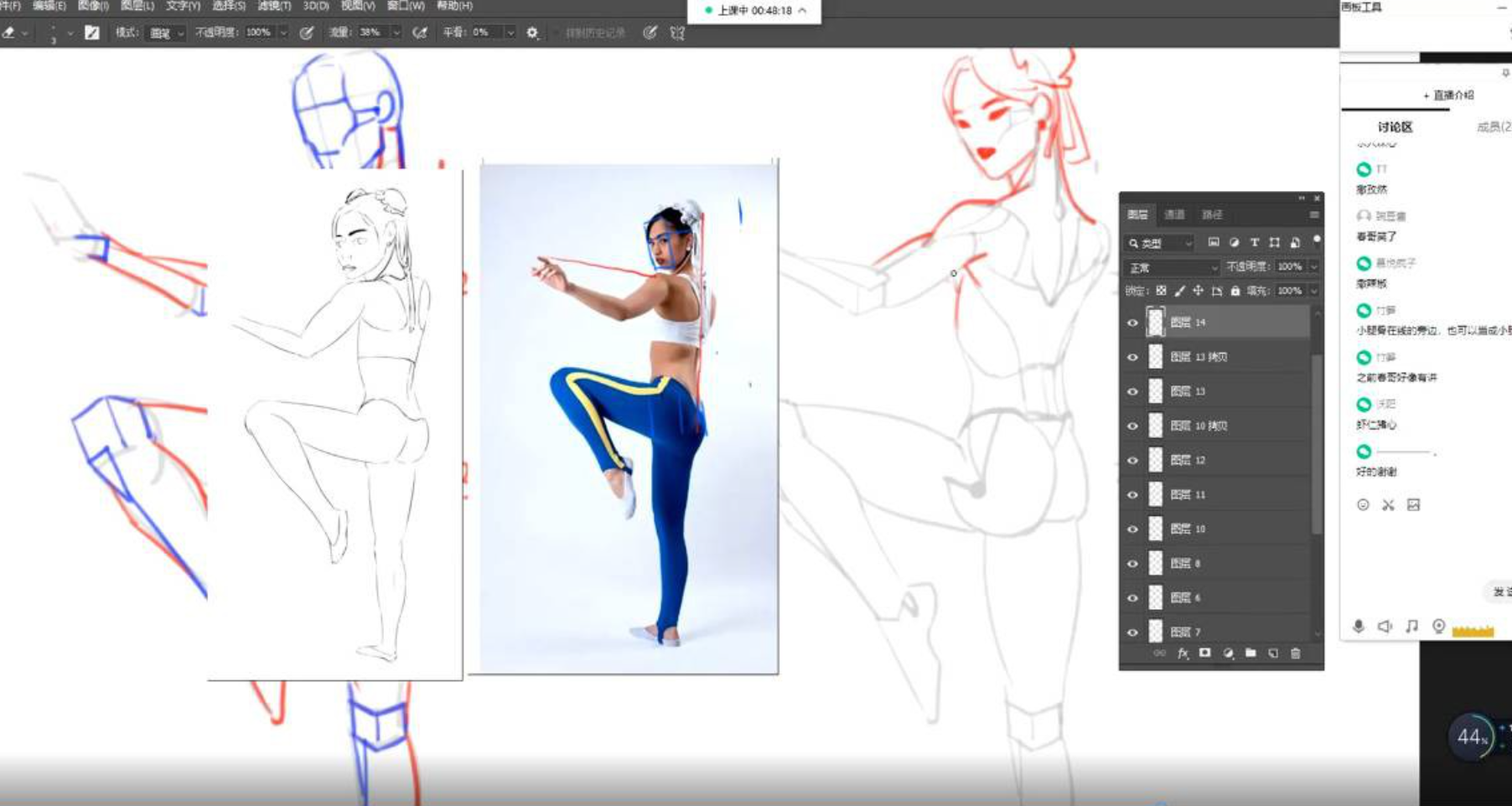Expand smoothing (平滑) dropdown arrow
The height and width of the screenshot is (806, 1512).
click(x=510, y=33)
